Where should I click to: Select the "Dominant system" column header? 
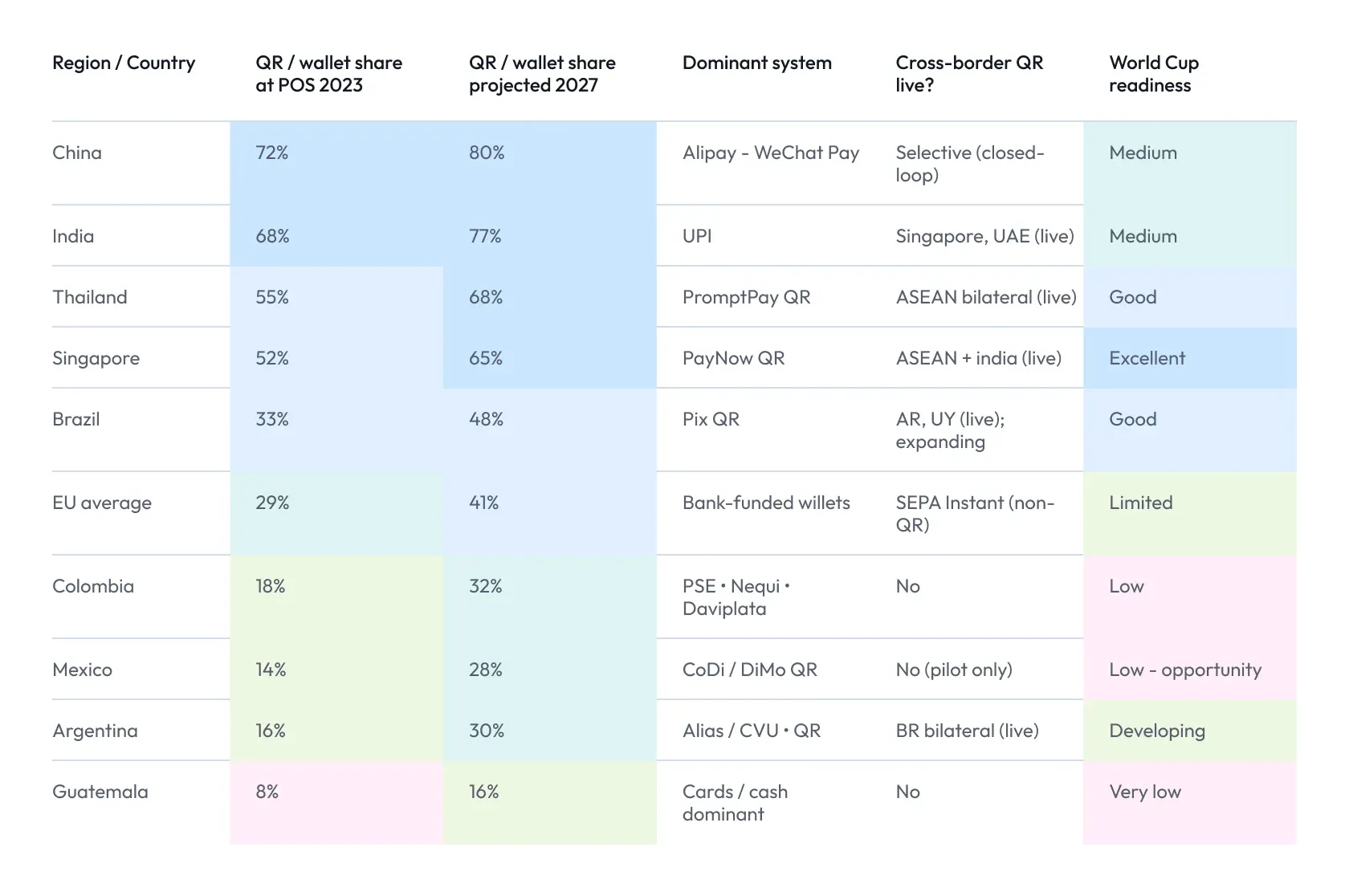click(x=756, y=63)
